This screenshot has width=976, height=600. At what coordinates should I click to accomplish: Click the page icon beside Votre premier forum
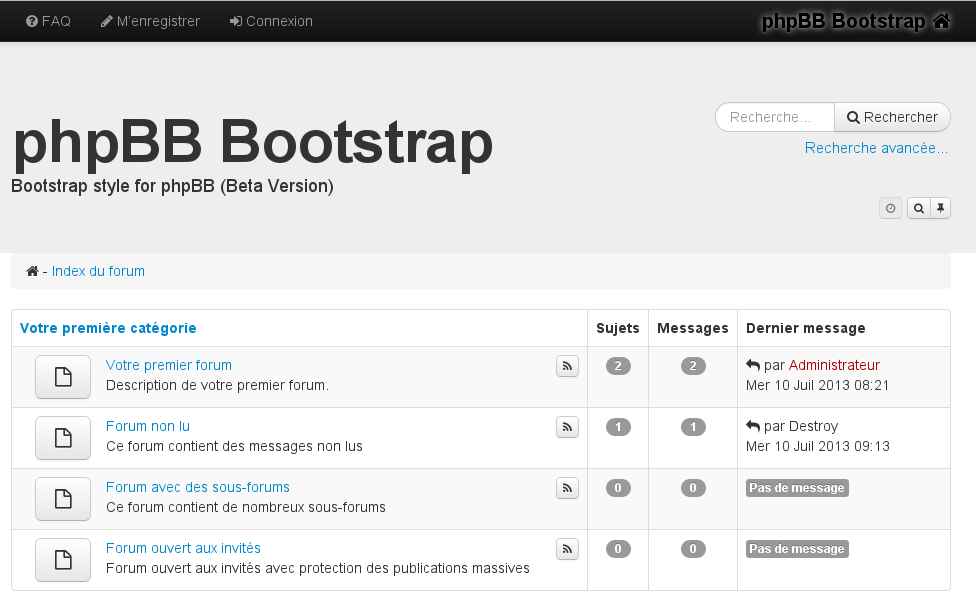62,377
